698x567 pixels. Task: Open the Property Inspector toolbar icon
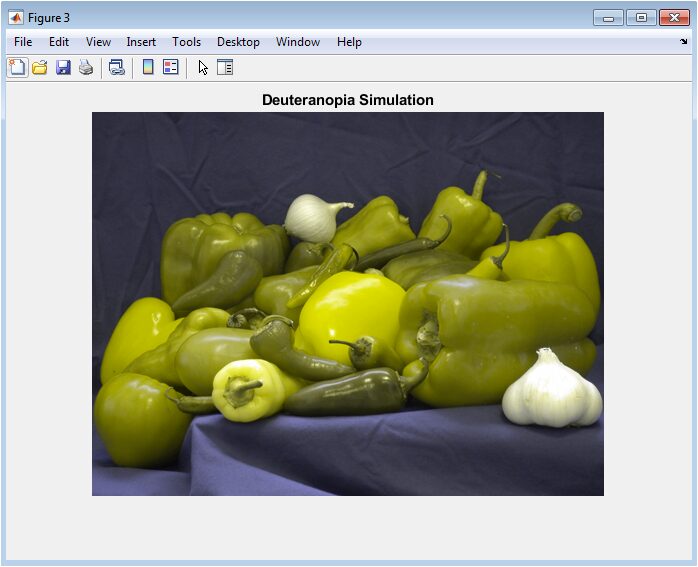225,68
